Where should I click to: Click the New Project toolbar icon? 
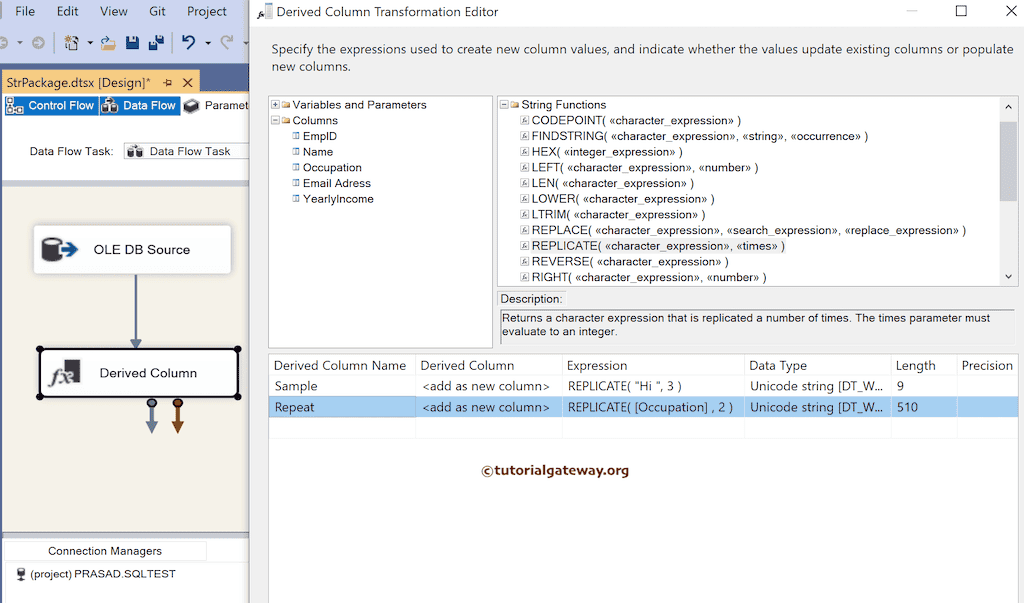(71, 42)
